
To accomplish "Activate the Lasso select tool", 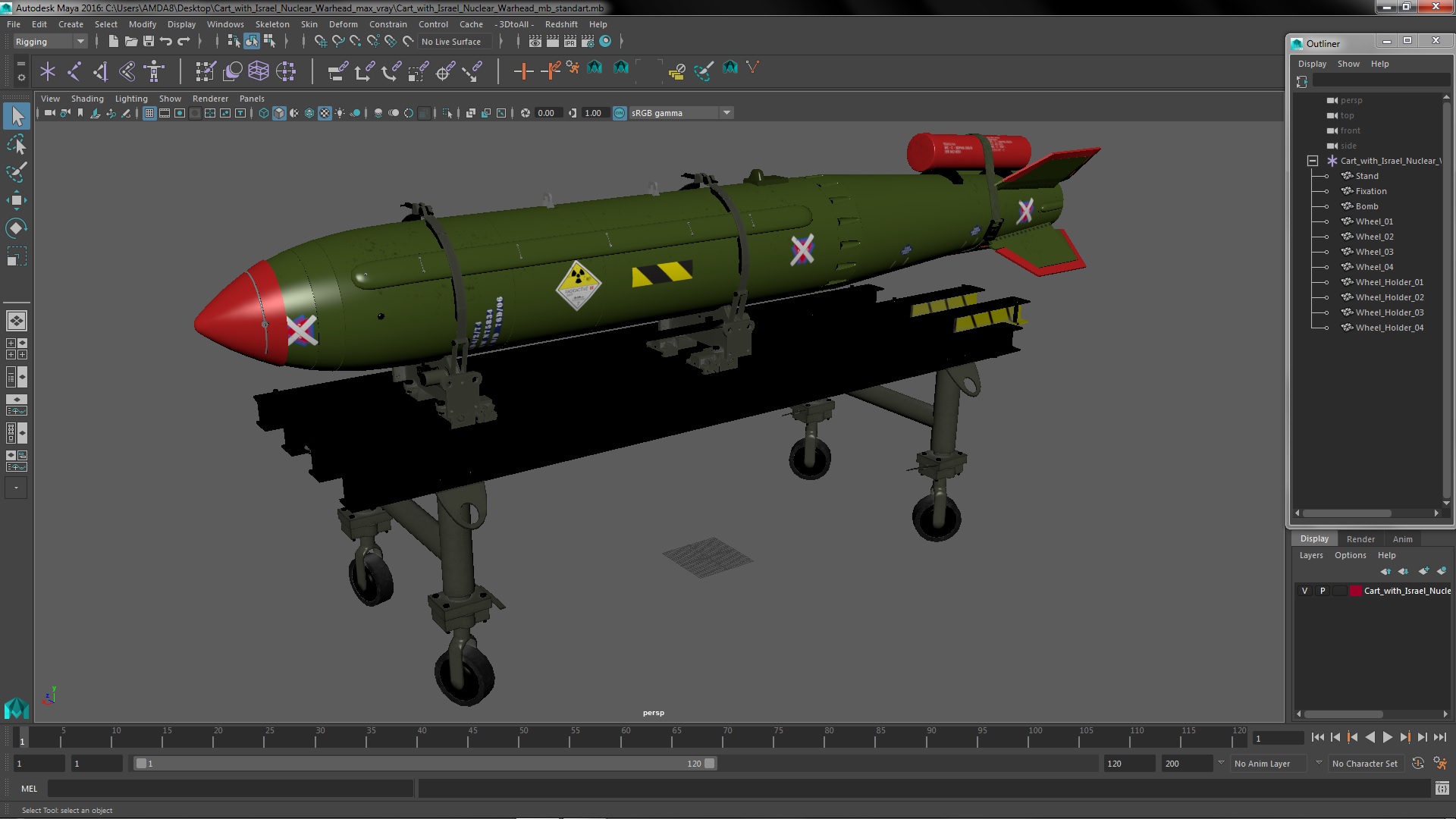I will [17, 144].
